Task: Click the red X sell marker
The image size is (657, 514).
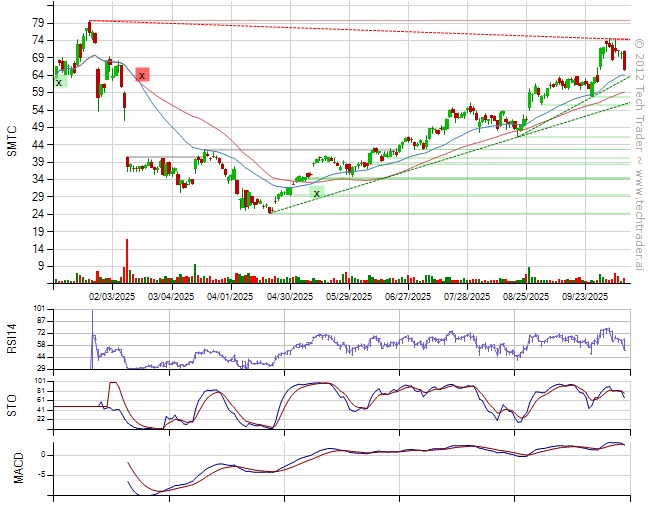Action: [143, 75]
